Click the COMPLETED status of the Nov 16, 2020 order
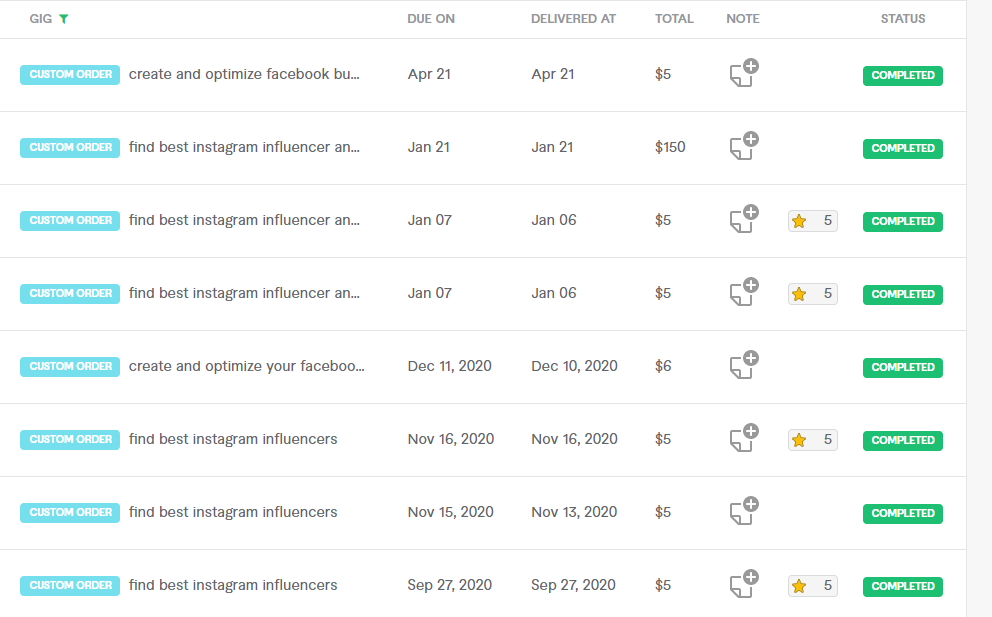The height and width of the screenshot is (617, 992). coord(903,440)
